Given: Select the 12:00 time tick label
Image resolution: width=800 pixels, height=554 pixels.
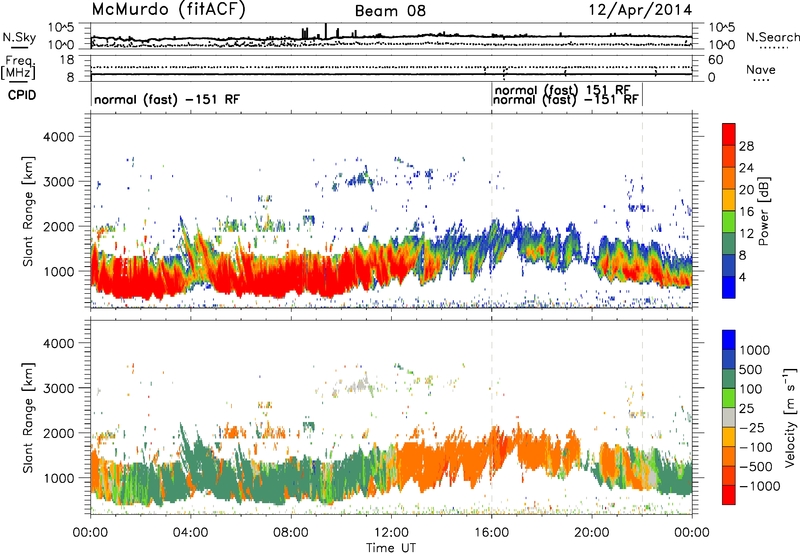Looking at the screenshot, I should click(x=391, y=533).
